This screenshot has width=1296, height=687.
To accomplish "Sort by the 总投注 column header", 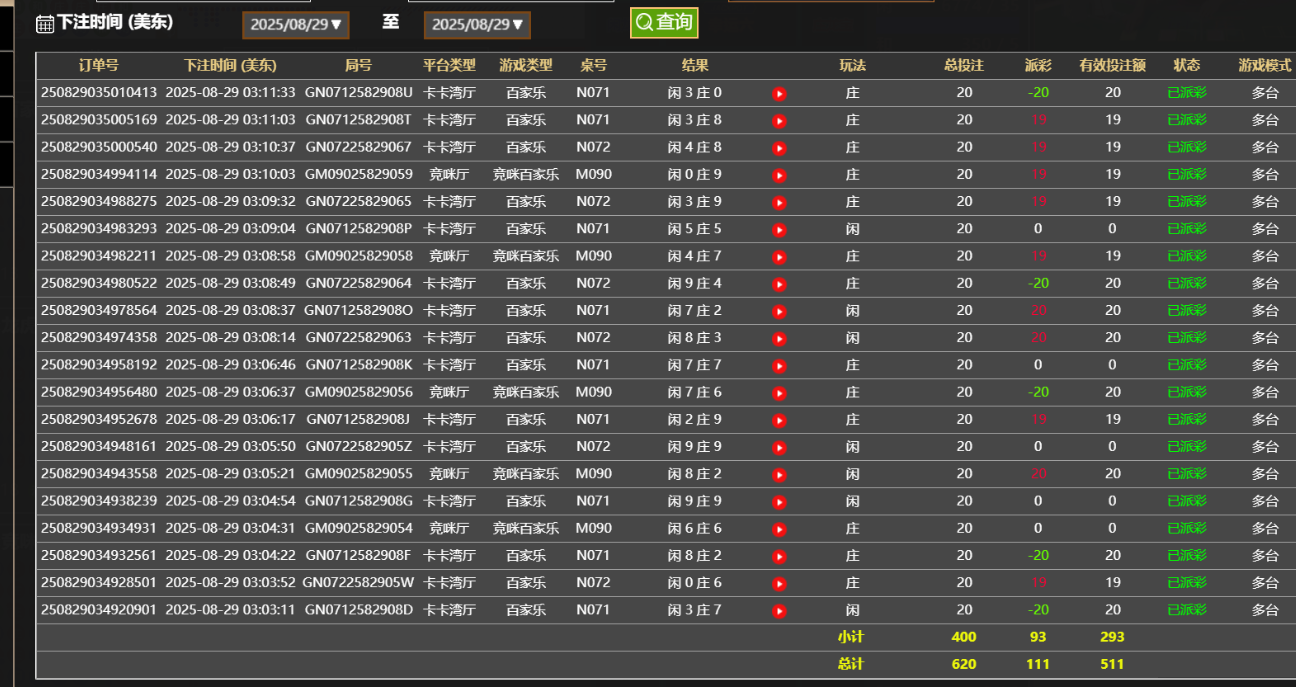I will click(963, 65).
